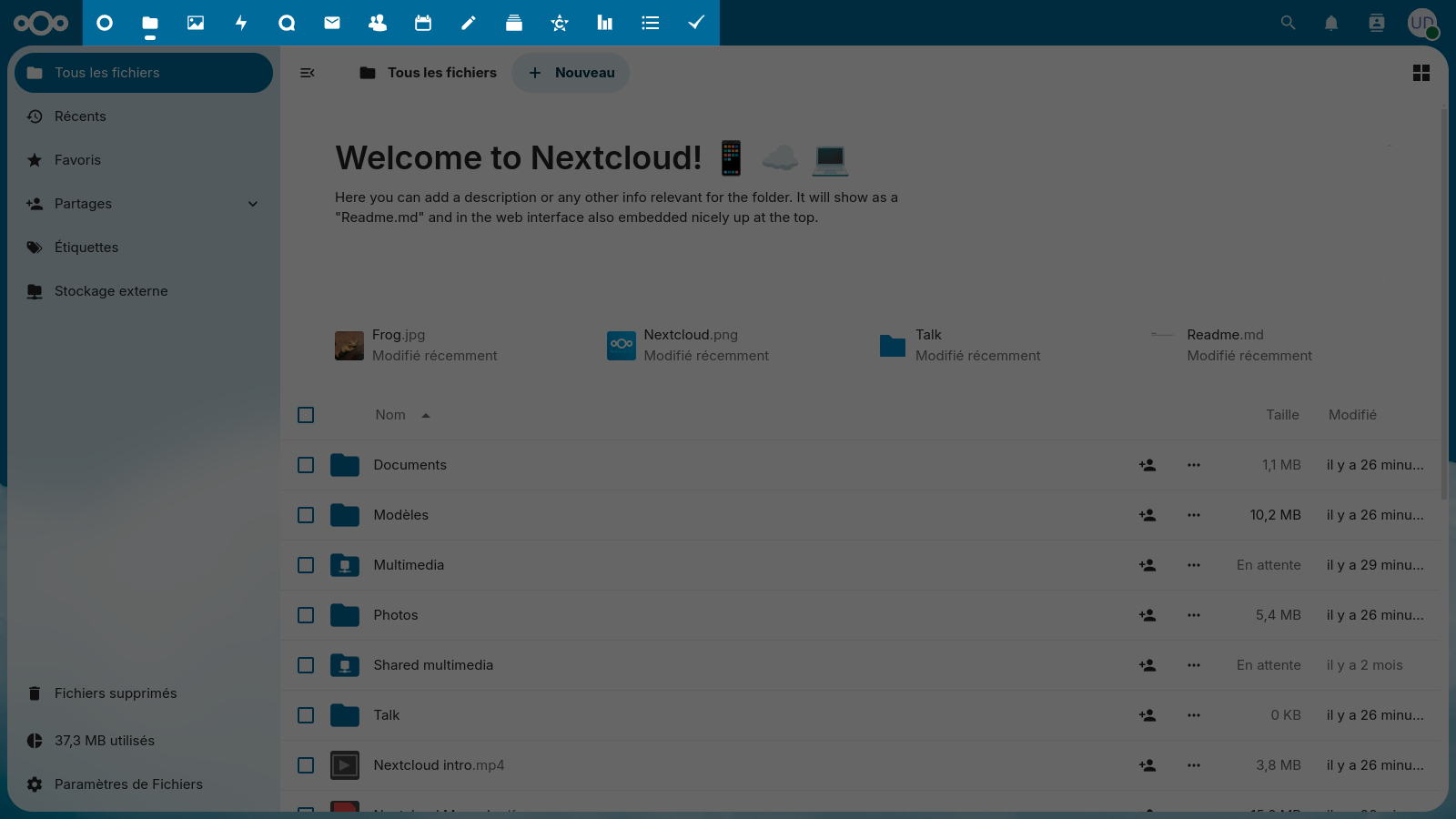Open the user avatar menu
The height and width of the screenshot is (819, 1456).
pos(1422,23)
